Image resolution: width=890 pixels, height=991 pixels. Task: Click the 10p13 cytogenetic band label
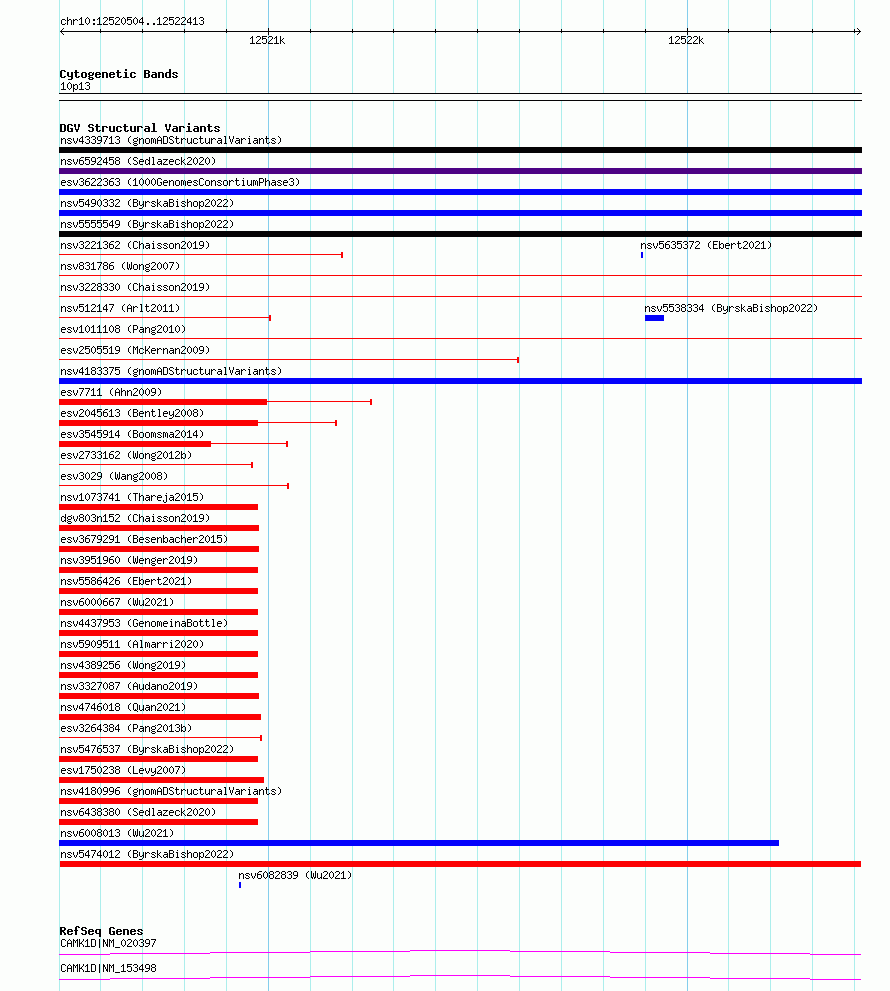pyautogui.click(x=75, y=86)
